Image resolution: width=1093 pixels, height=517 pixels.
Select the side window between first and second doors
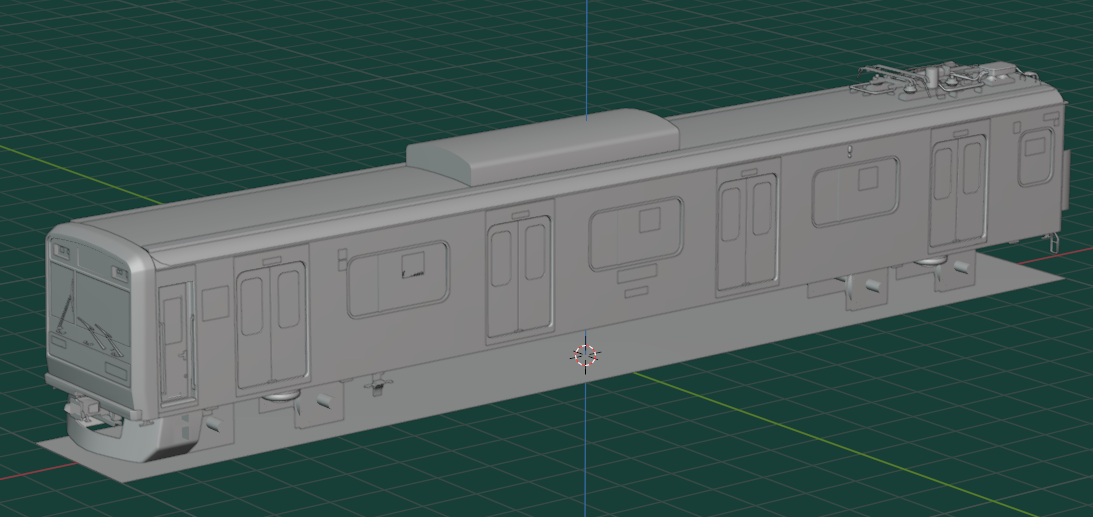397,279
